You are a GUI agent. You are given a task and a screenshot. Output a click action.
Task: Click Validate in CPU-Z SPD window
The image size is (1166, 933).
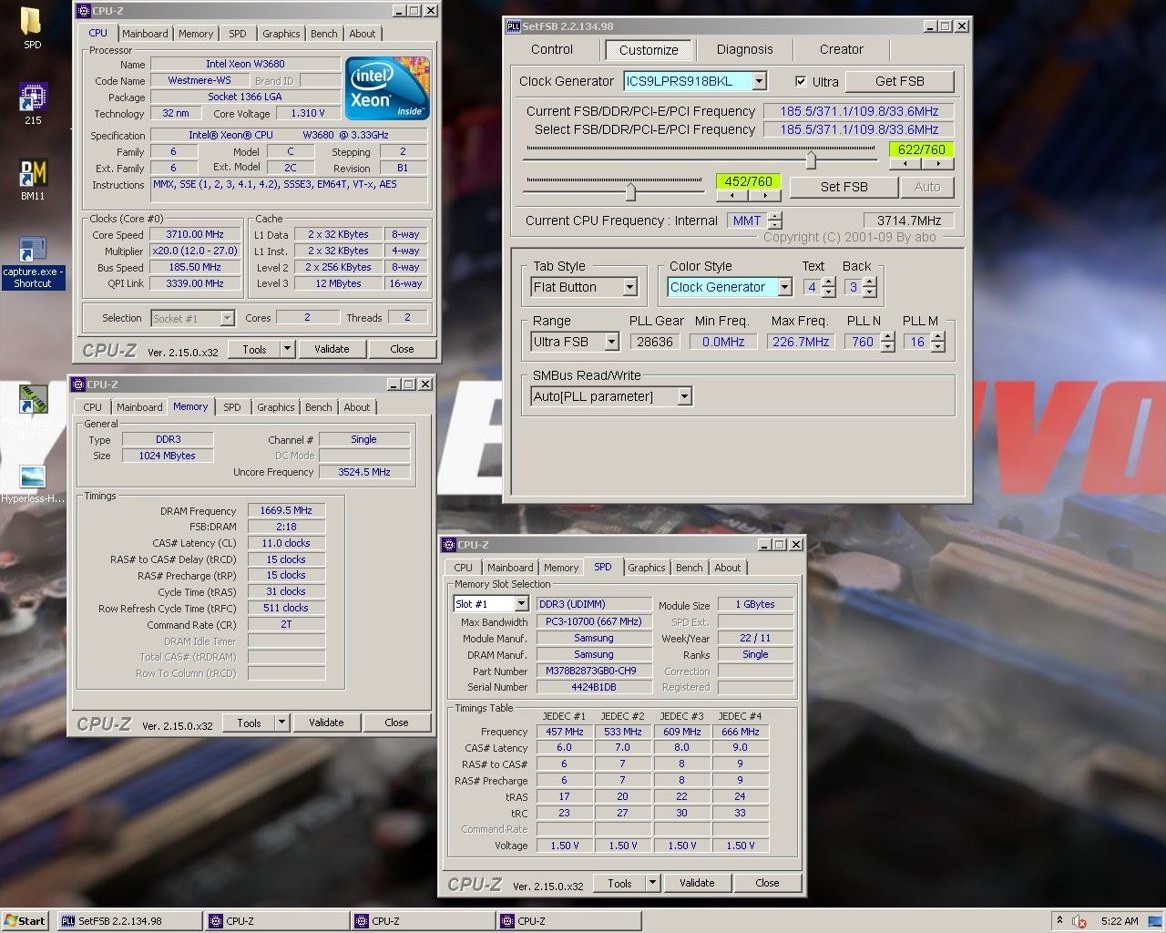(697, 883)
